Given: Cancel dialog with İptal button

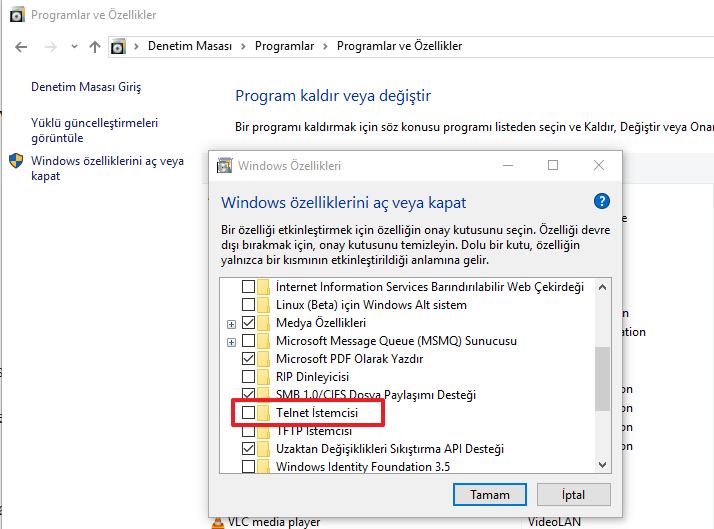Looking at the screenshot, I should 574,494.
